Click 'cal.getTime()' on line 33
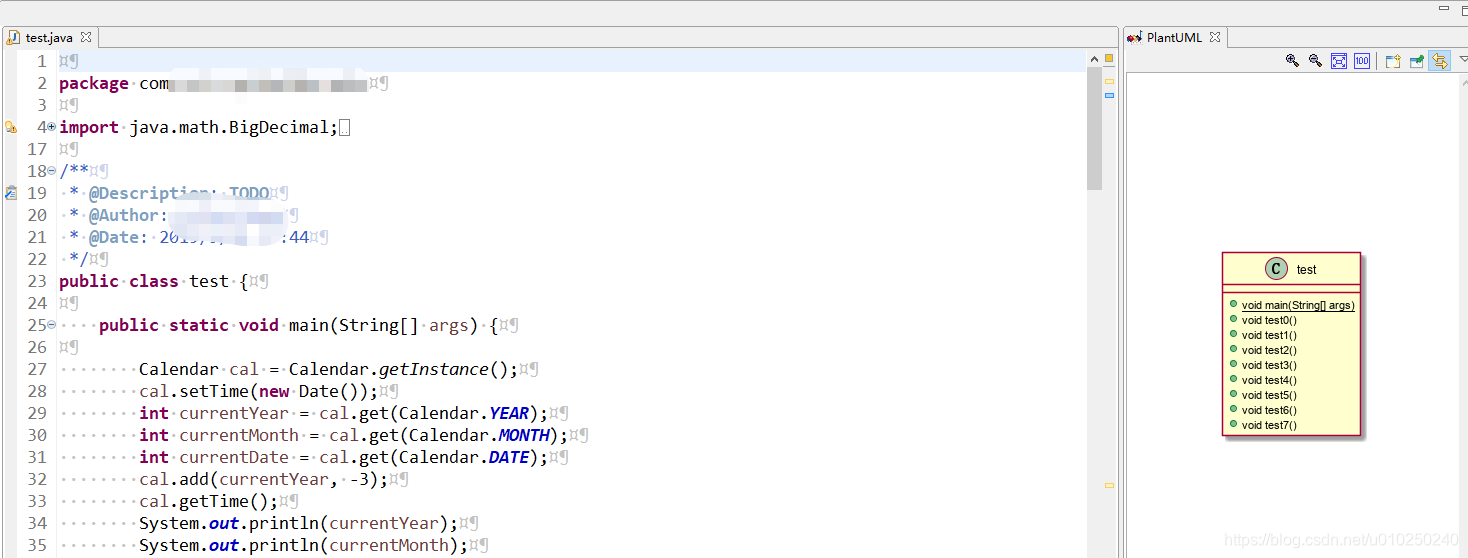This screenshot has width=1468, height=558. [x=204, y=501]
